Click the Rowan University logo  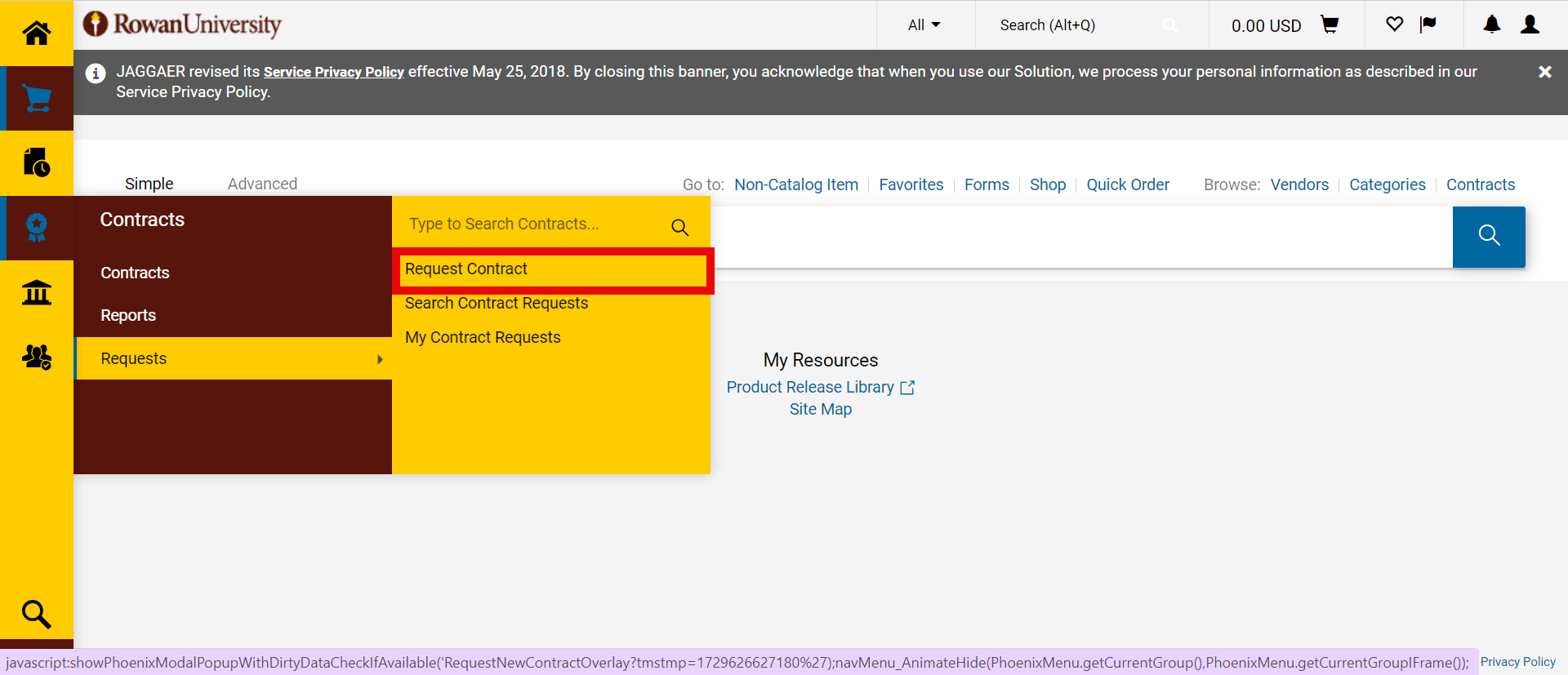pos(182,24)
